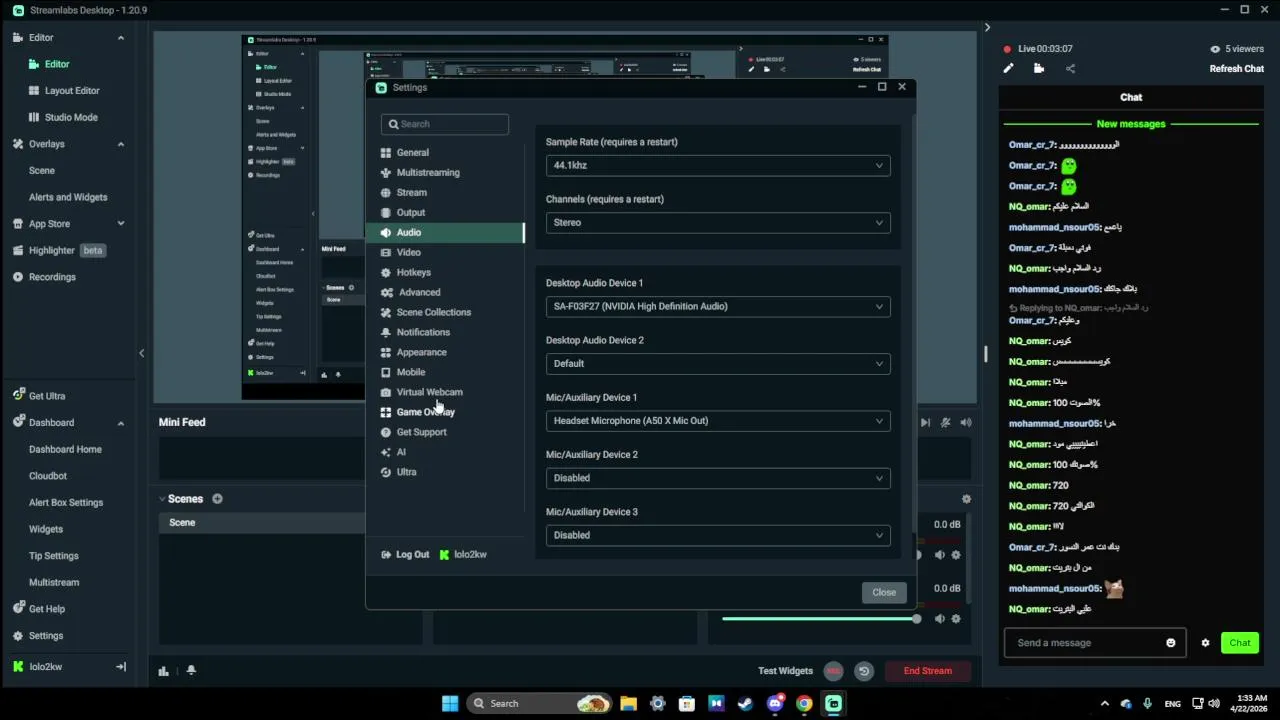Open the Mic/Auxiliary Device 1 dropdown
The width and height of the screenshot is (1280, 720).
click(718, 421)
